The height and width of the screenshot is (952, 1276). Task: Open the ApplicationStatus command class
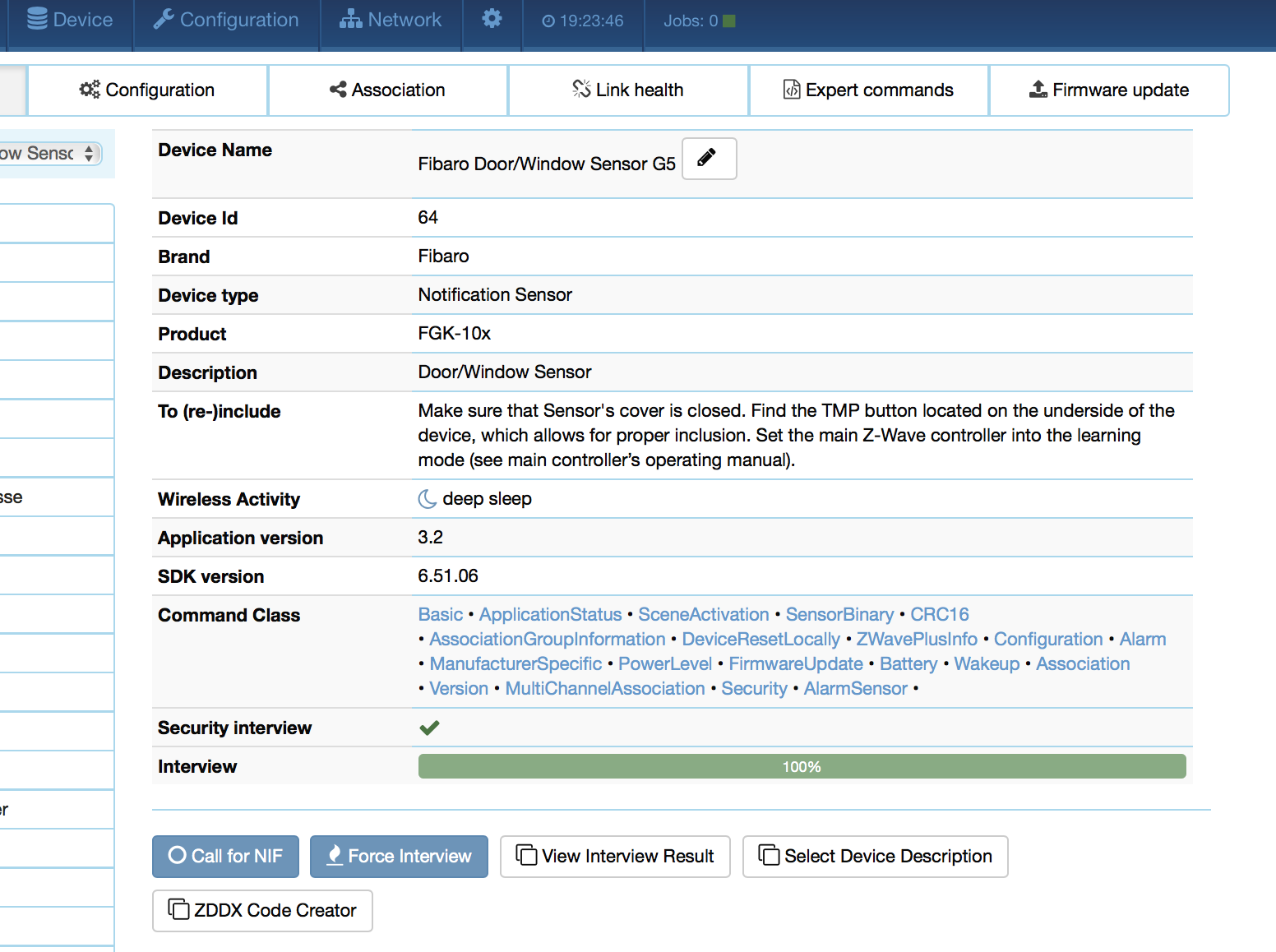[x=550, y=615]
